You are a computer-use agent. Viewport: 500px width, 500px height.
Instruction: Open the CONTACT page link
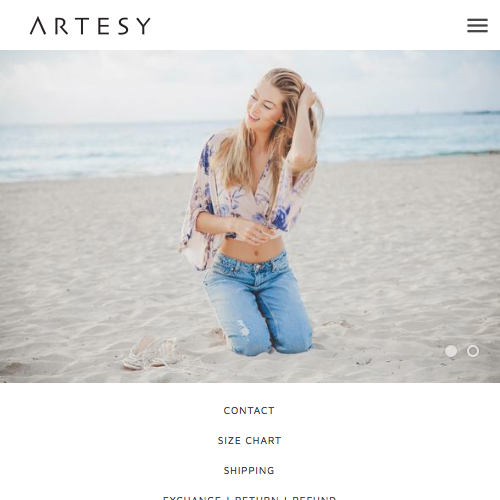(x=249, y=411)
